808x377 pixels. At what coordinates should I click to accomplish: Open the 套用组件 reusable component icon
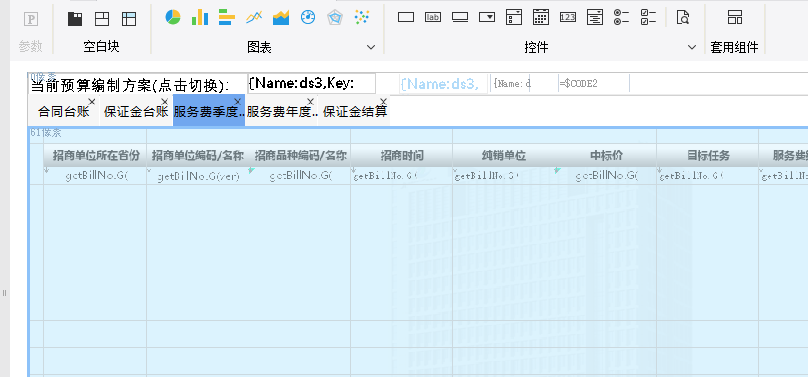[735, 17]
